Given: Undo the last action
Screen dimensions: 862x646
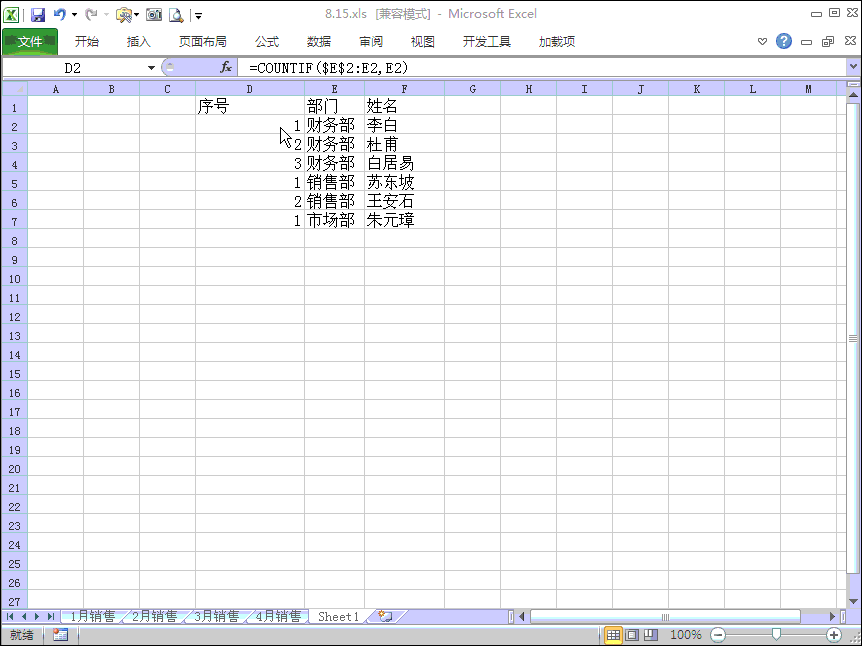Looking at the screenshot, I should click(60, 15).
